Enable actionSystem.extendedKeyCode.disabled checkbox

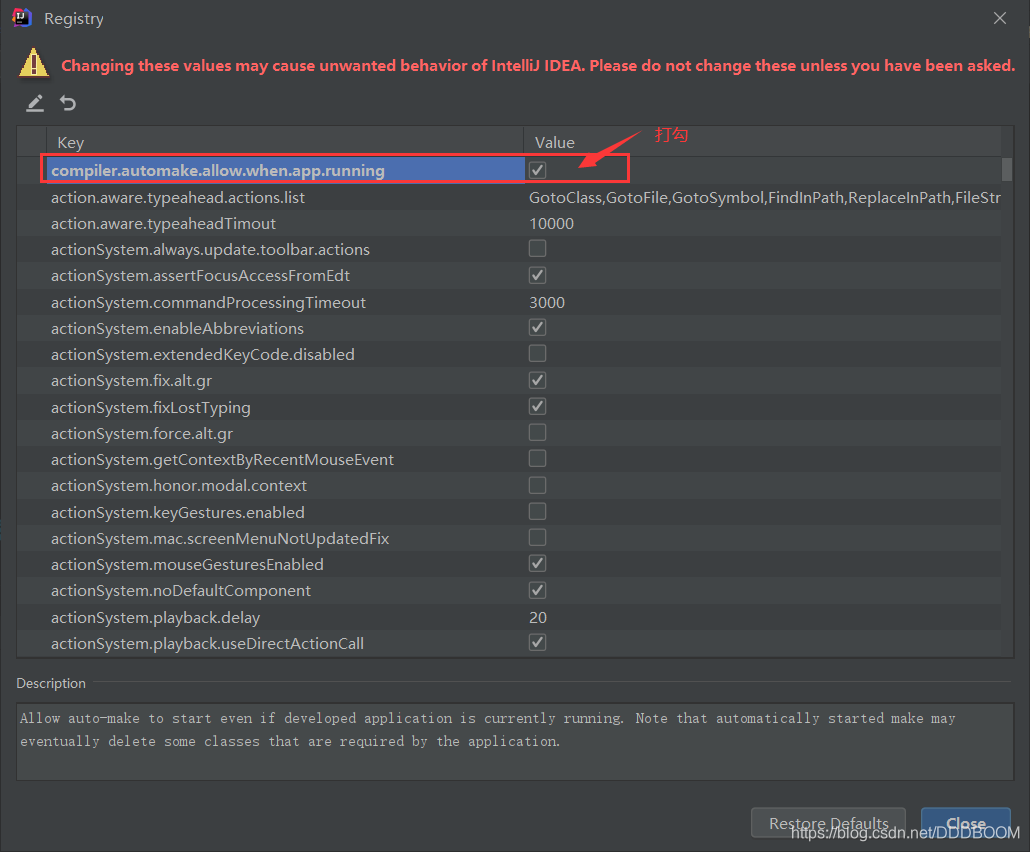pos(537,354)
